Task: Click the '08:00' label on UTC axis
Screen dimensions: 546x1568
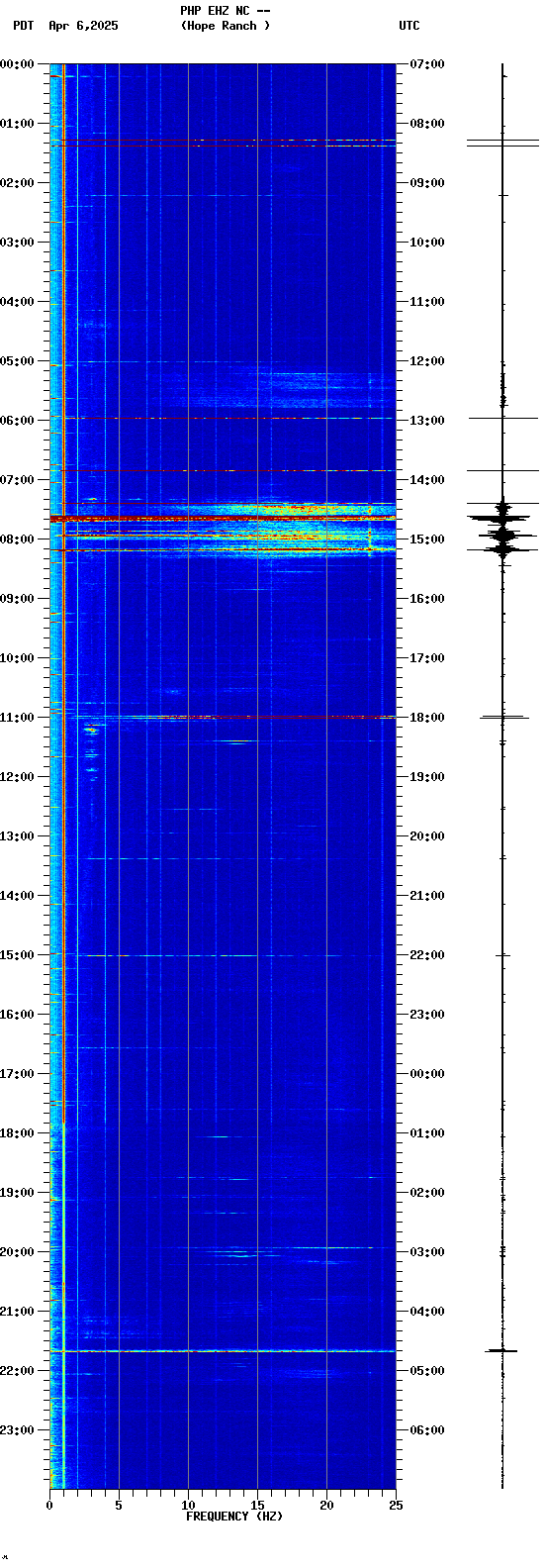Action: coord(426,124)
